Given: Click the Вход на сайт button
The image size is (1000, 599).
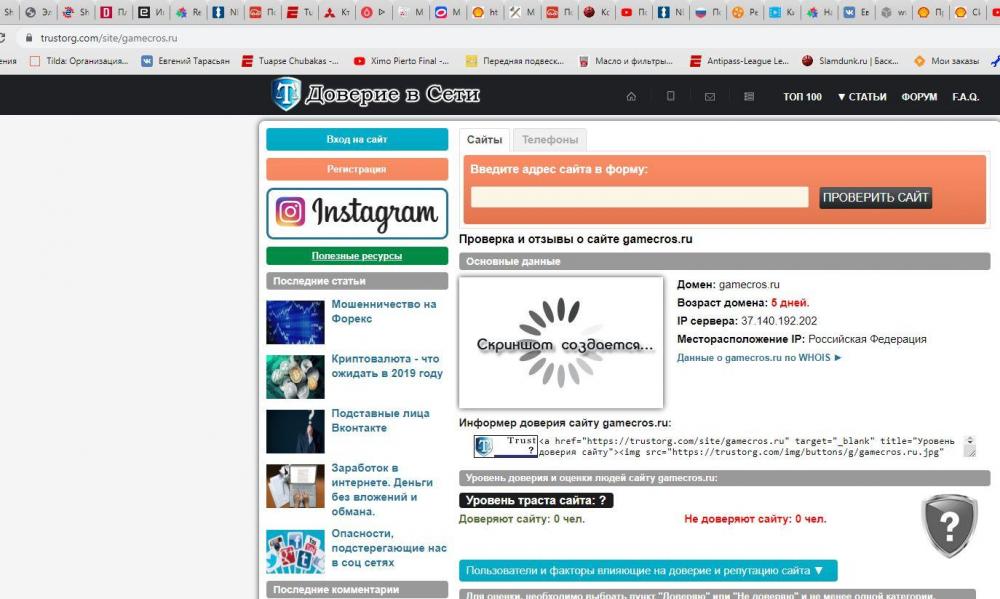Looking at the screenshot, I should [x=357, y=140].
